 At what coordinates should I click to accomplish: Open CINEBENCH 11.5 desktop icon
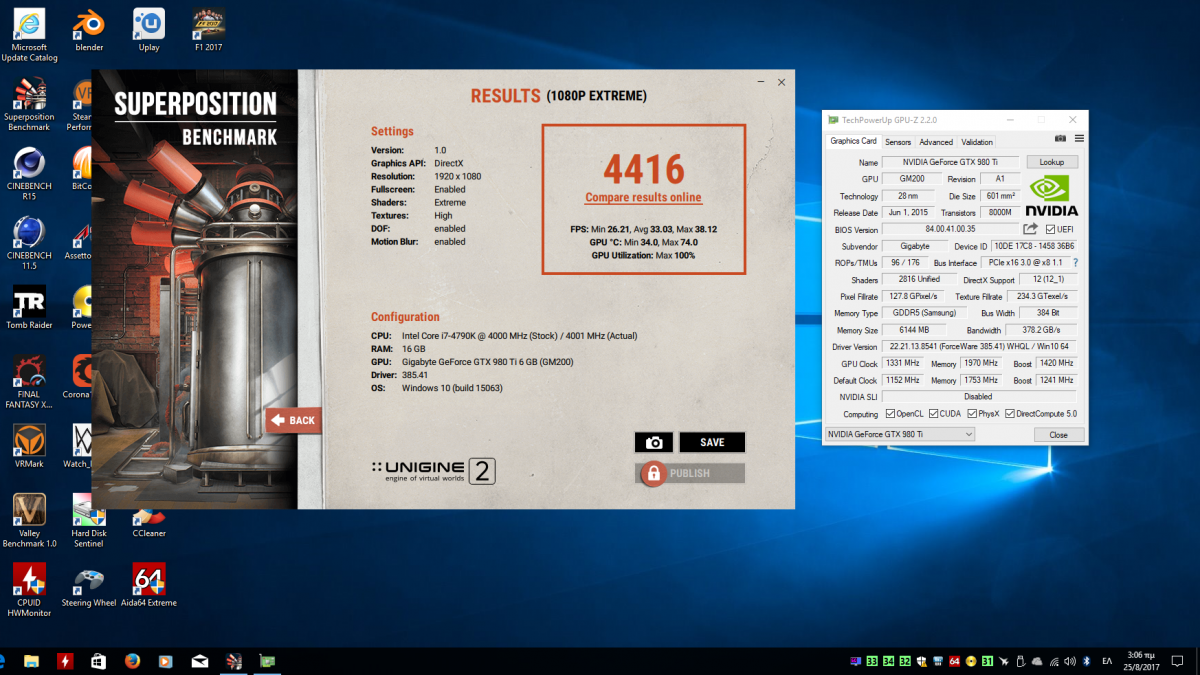[x=28, y=243]
